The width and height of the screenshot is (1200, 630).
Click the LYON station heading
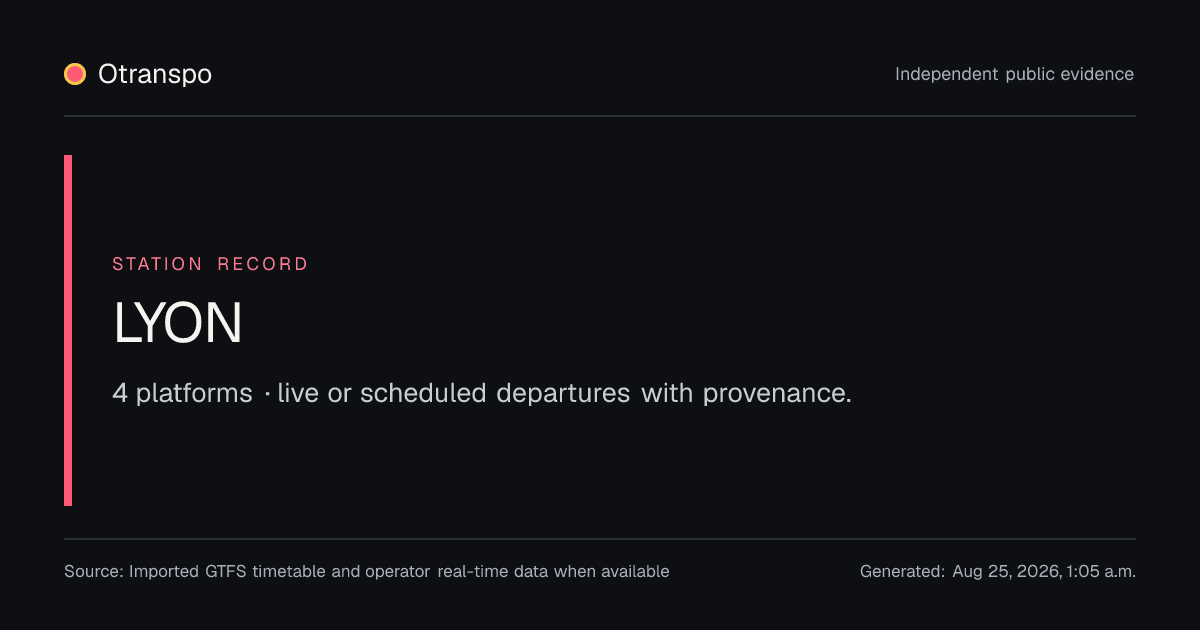pyautogui.click(x=178, y=324)
